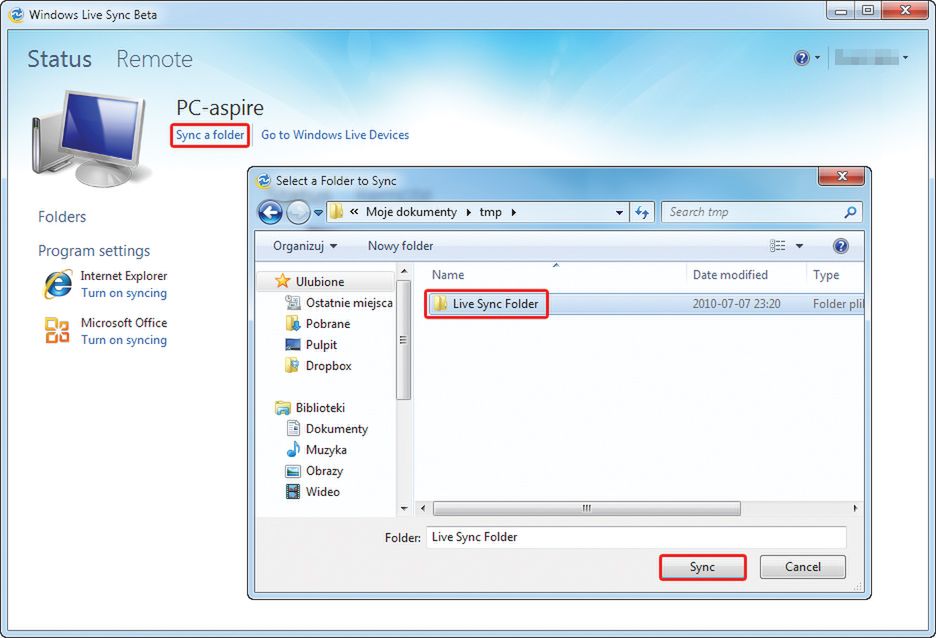Click the Sync a folder link

(x=210, y=135)
